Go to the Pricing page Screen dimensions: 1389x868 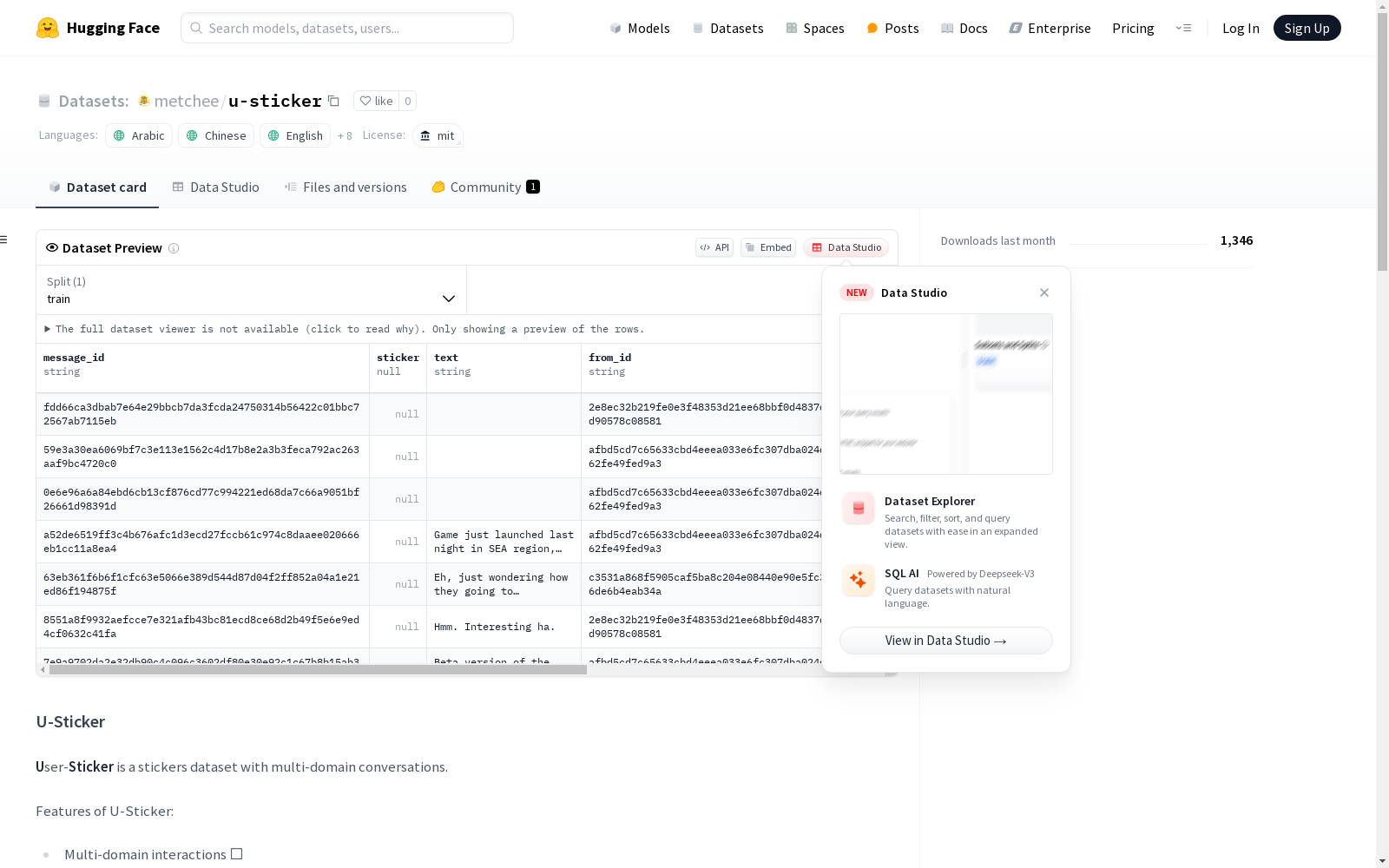coord(1133,28)
